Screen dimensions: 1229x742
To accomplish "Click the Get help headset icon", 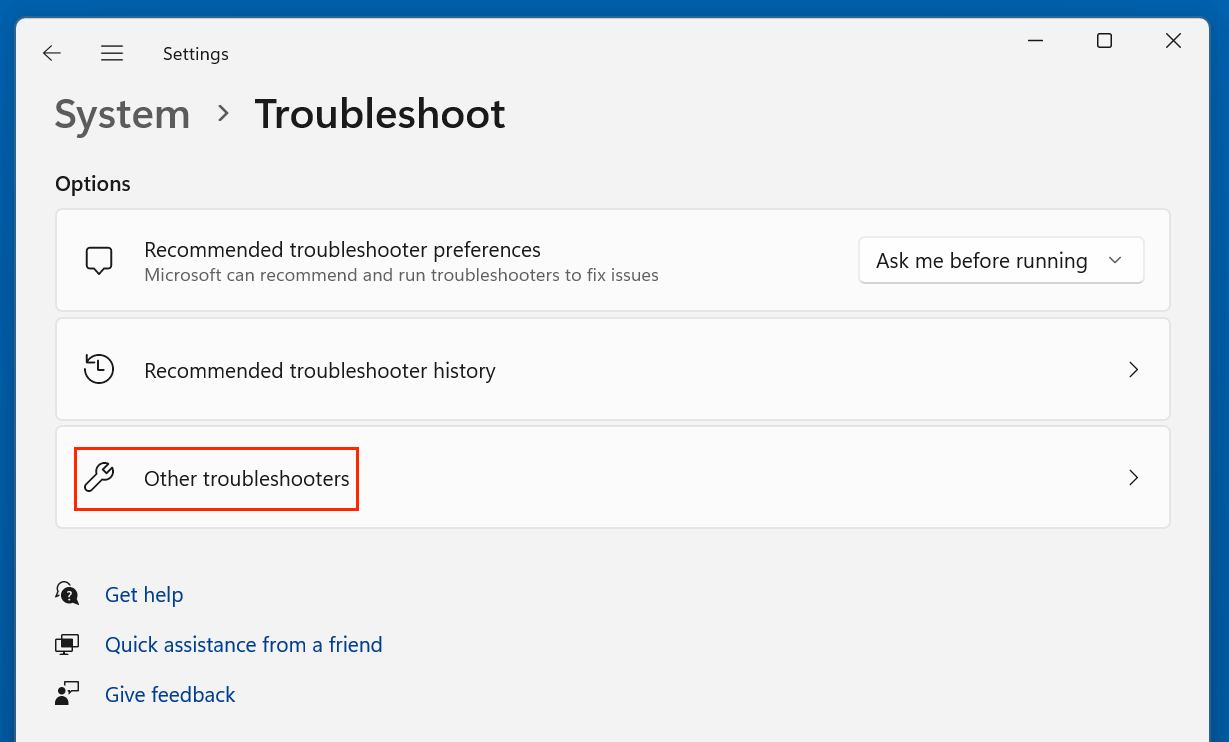I will click(67, 594).
